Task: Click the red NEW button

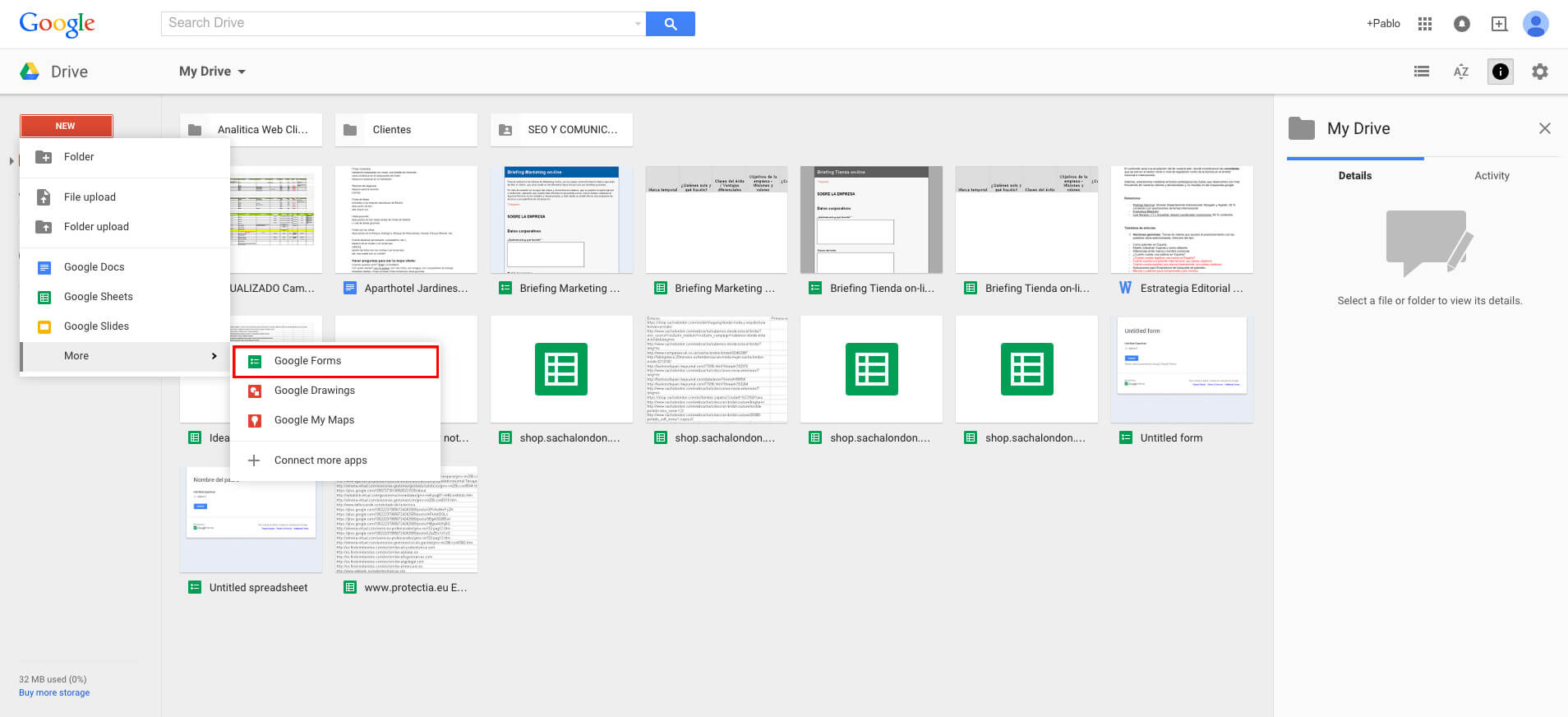Action: tap(66, 126)
